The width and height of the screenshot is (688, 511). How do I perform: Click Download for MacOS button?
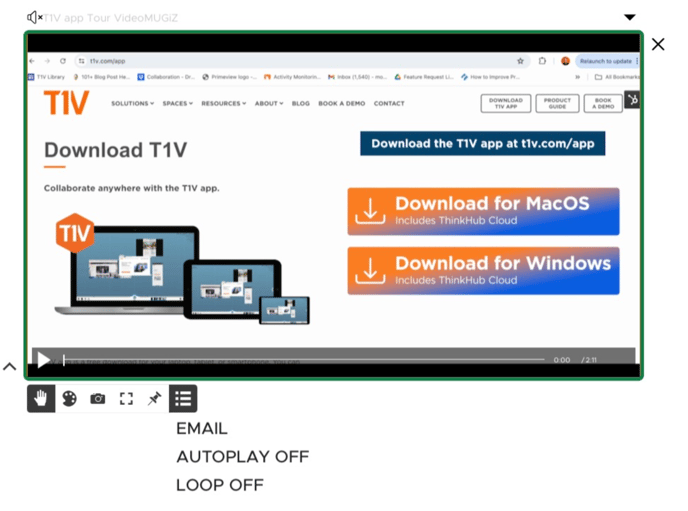484,211
